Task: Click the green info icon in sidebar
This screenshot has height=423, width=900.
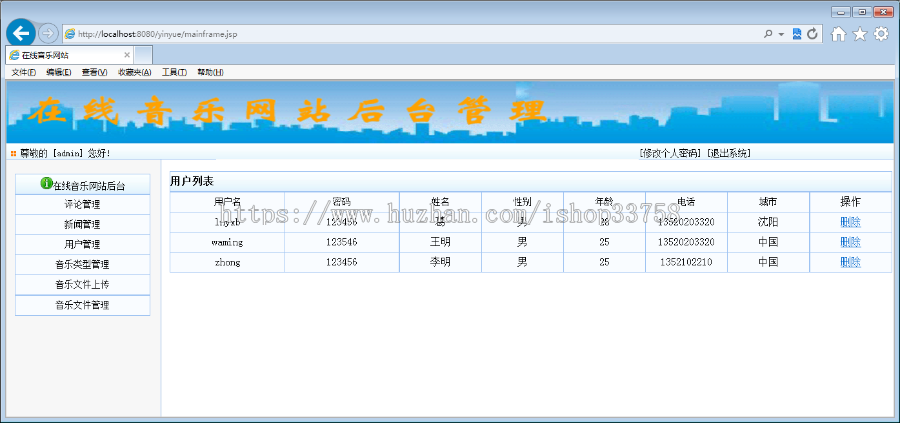Action: 46,184
